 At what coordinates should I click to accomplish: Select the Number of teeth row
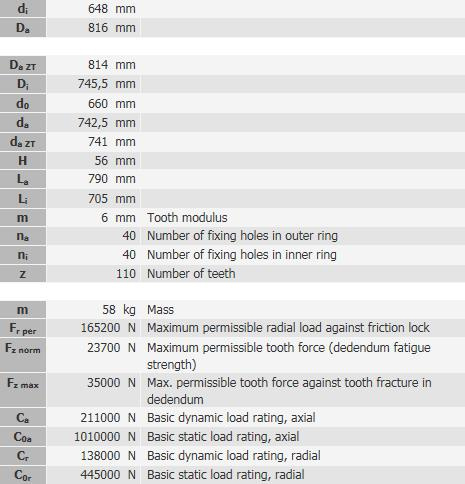click(232, 274)
